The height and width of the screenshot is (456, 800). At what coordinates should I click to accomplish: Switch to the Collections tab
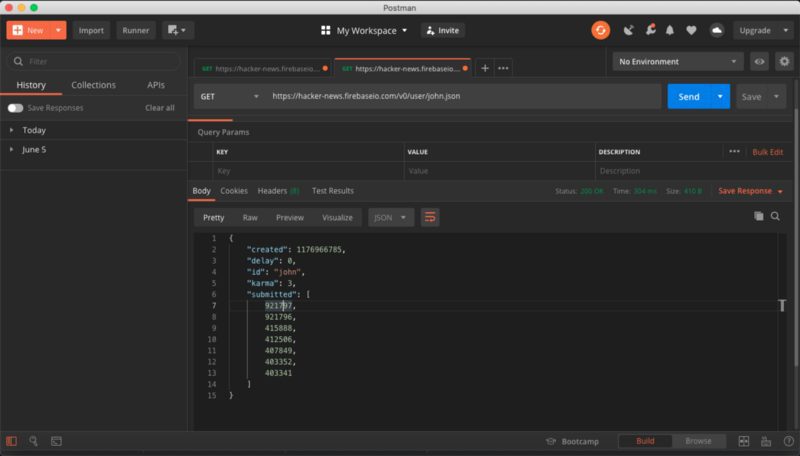93,85
